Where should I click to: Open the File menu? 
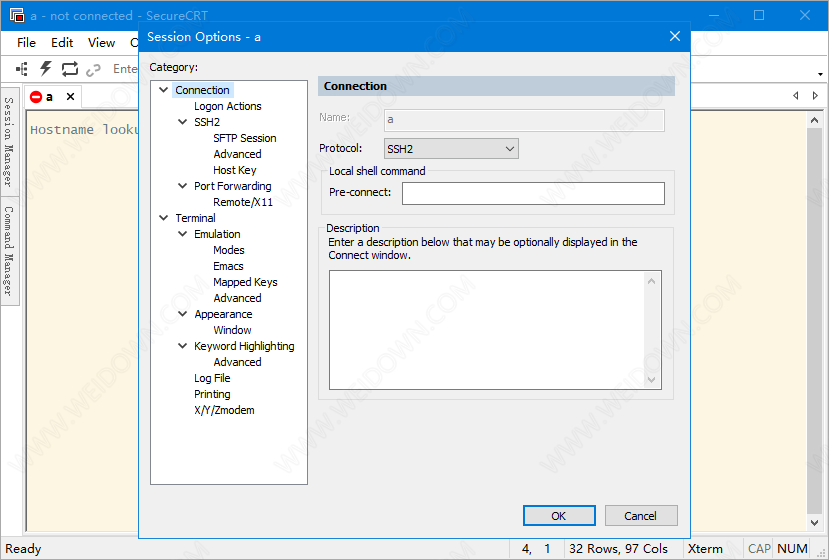pos(26,43)
